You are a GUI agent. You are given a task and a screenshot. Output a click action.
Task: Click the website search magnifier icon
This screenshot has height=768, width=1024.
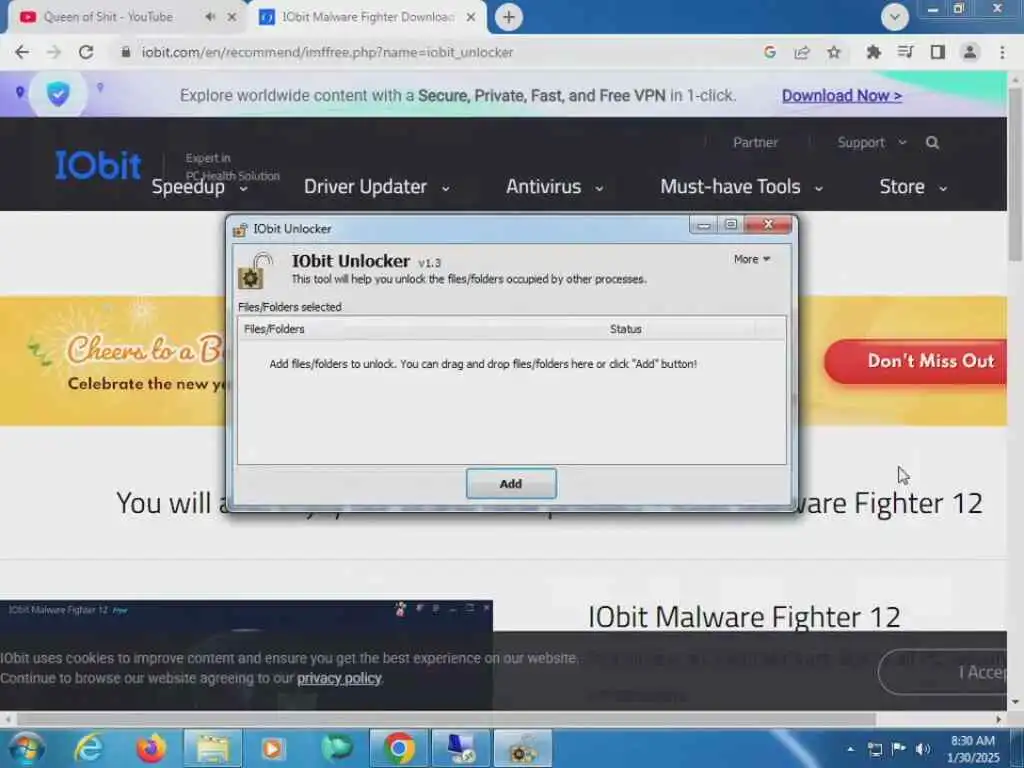(933, 142)
